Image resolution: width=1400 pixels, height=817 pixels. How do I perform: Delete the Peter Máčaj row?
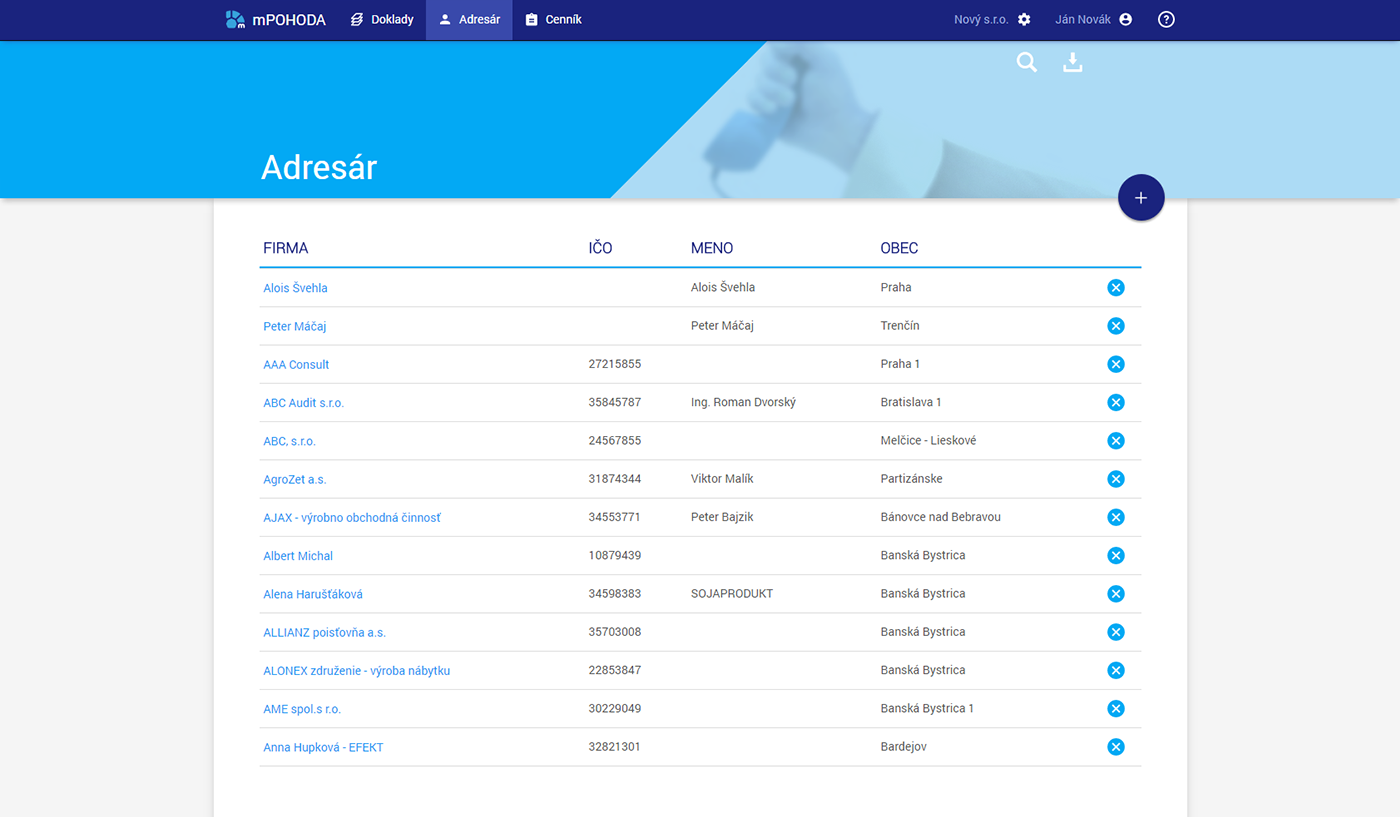pyautogui.click(x=1116, y=326)
